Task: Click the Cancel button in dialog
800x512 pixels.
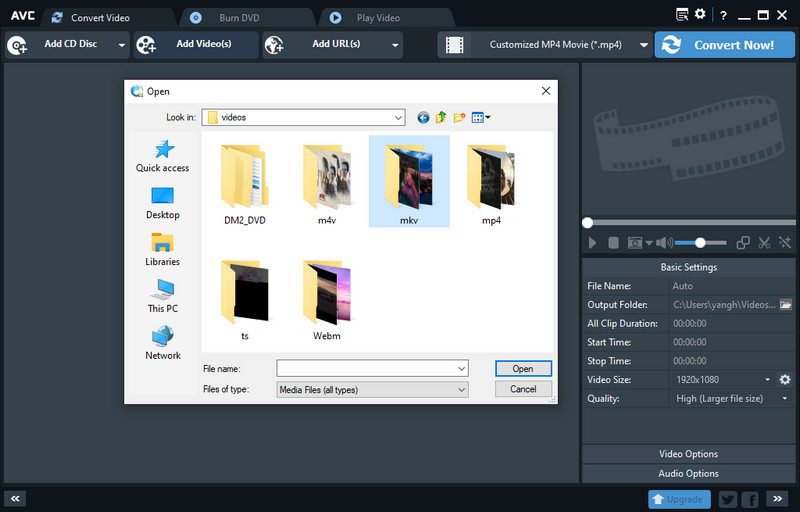Action: [523, 389]
